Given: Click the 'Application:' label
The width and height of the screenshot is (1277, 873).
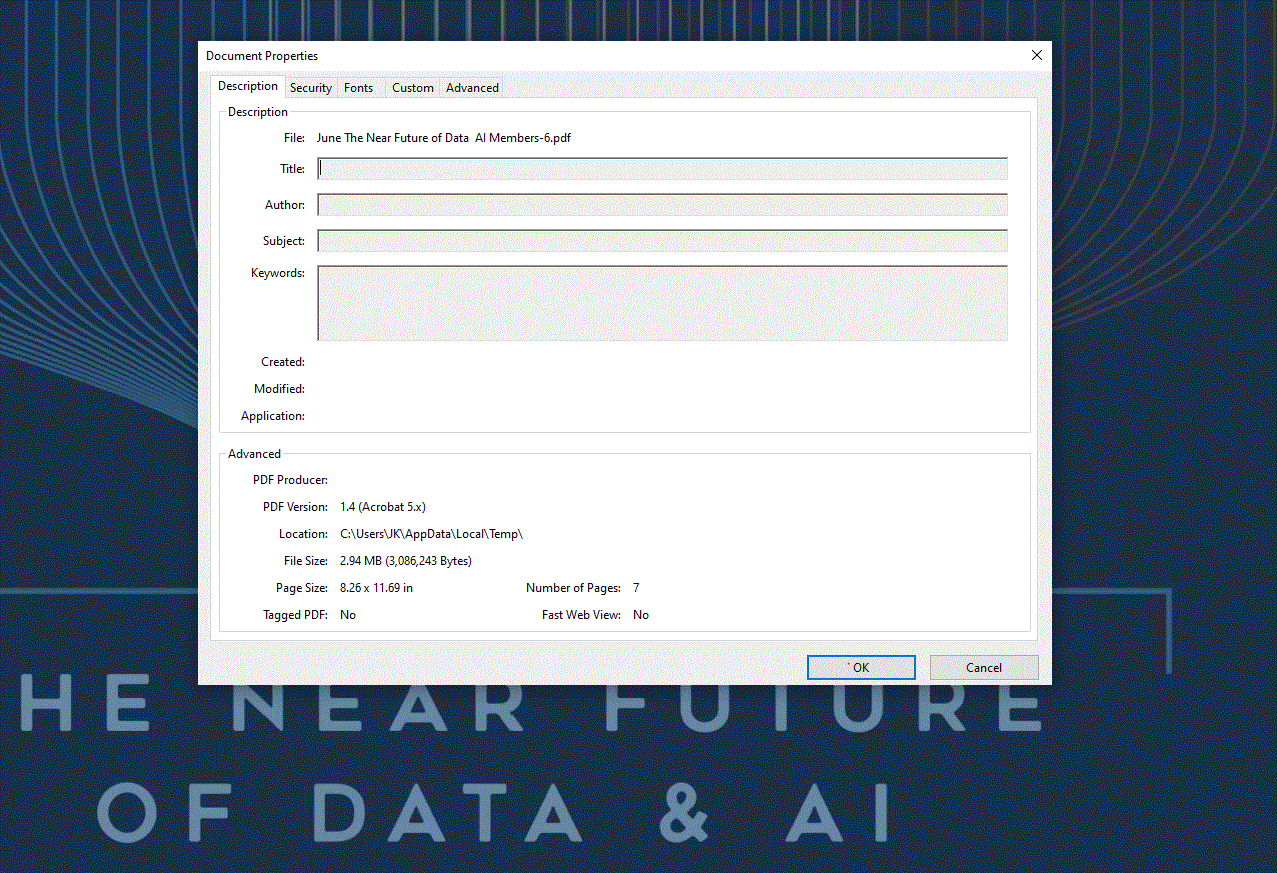Looking at the screenshot, I should (273, 416).
